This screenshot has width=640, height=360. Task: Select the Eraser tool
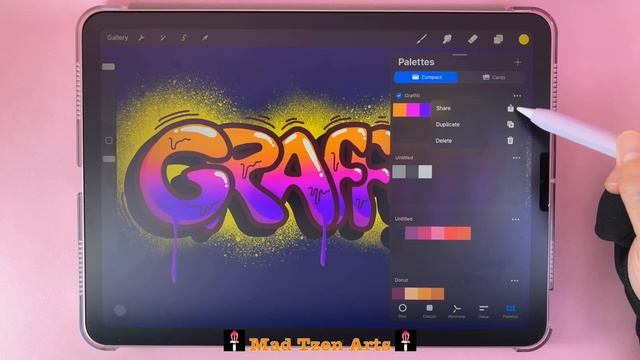[x=473, y=39]
